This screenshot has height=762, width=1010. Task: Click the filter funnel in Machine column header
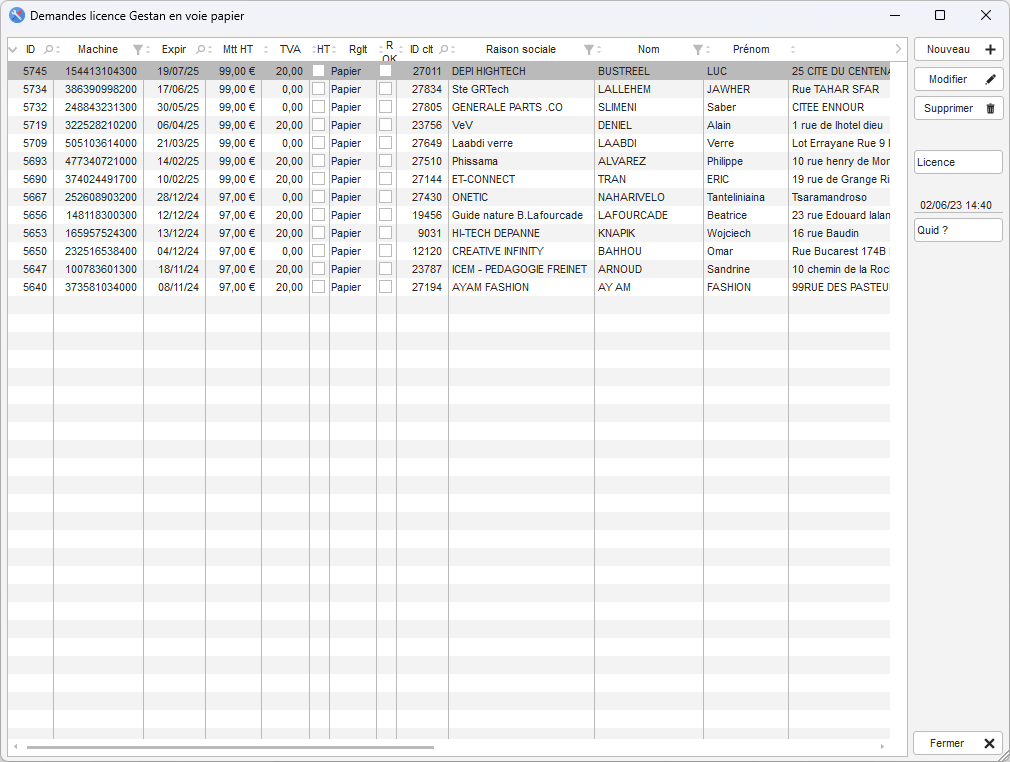point(138,50)
